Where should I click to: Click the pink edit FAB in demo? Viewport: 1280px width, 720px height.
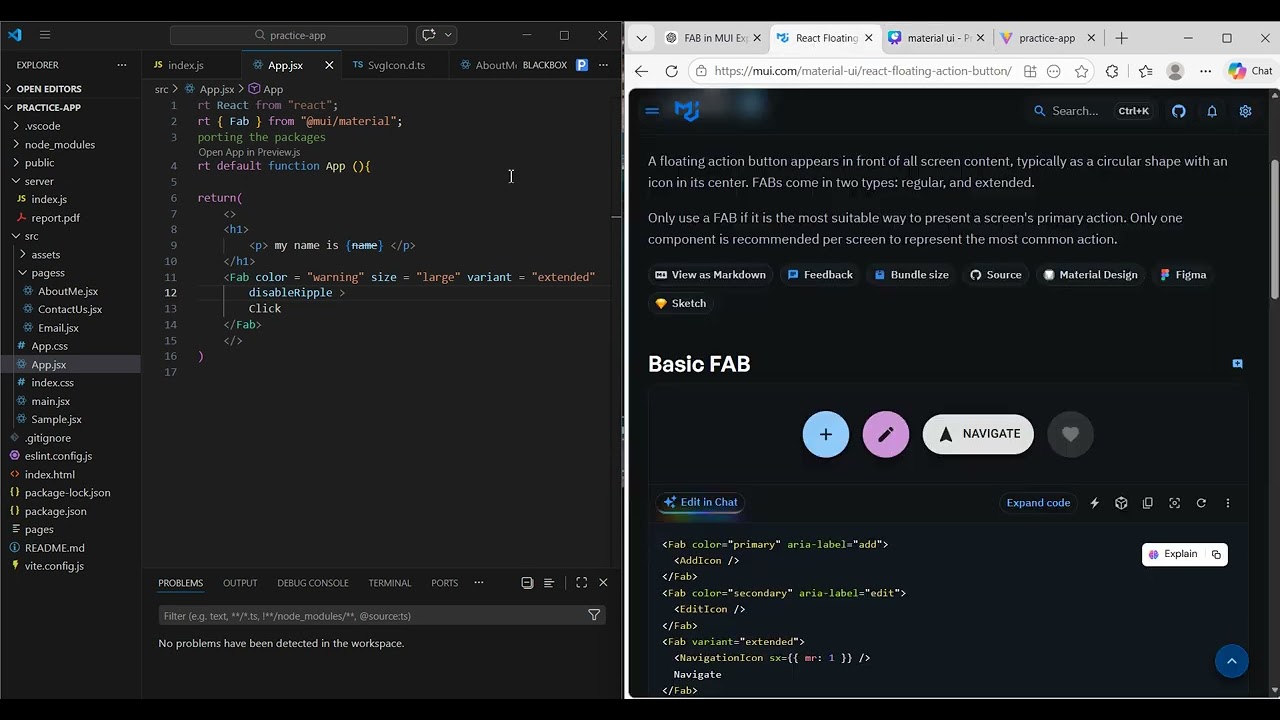(886, 434)
